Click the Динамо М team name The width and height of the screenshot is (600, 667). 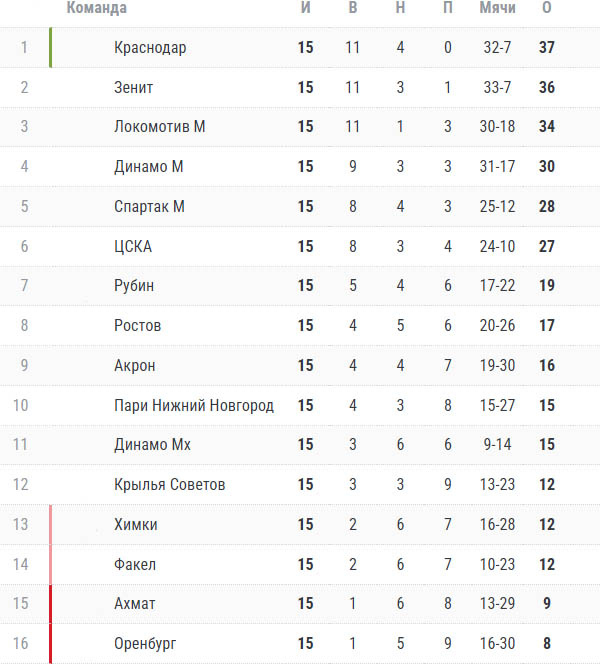point(149,166)
